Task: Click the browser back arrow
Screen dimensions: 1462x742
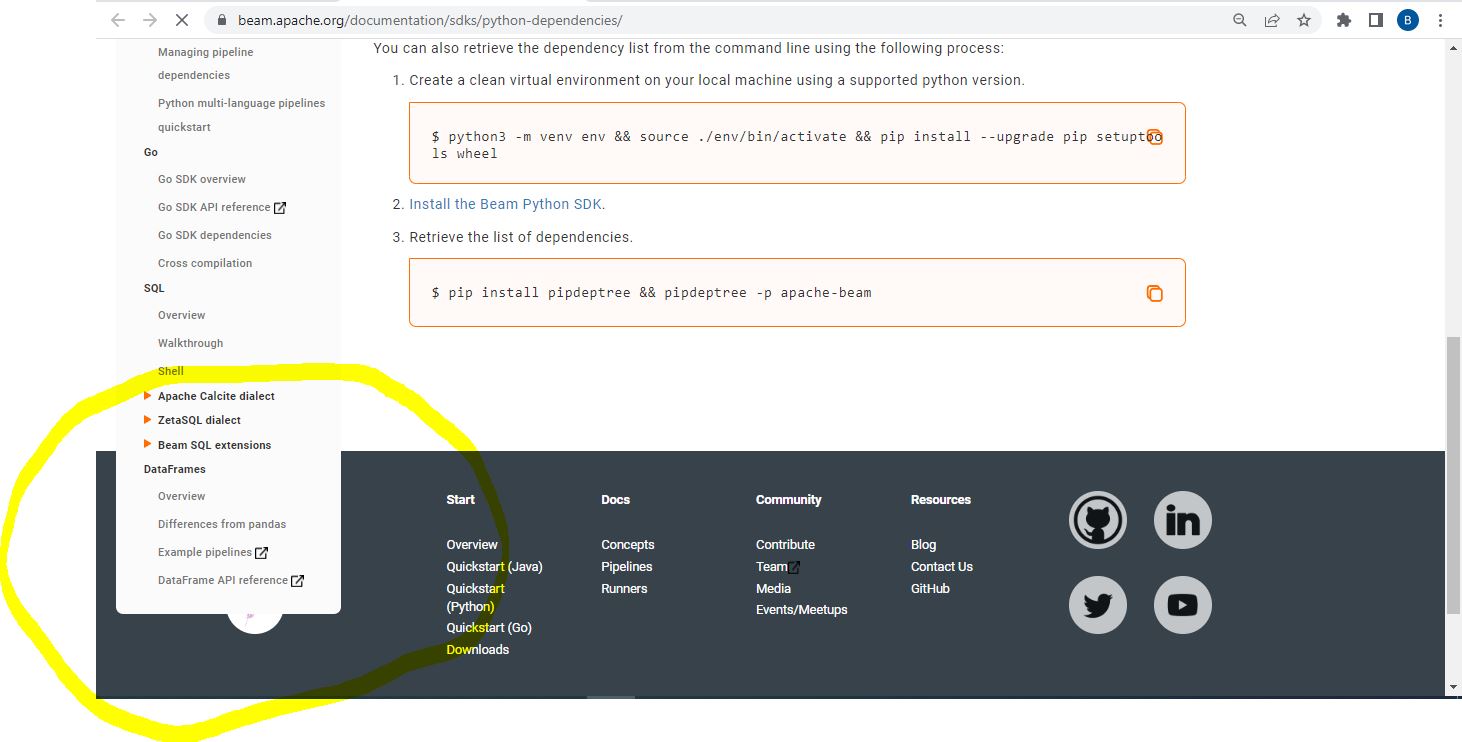Action: (118, 20)
